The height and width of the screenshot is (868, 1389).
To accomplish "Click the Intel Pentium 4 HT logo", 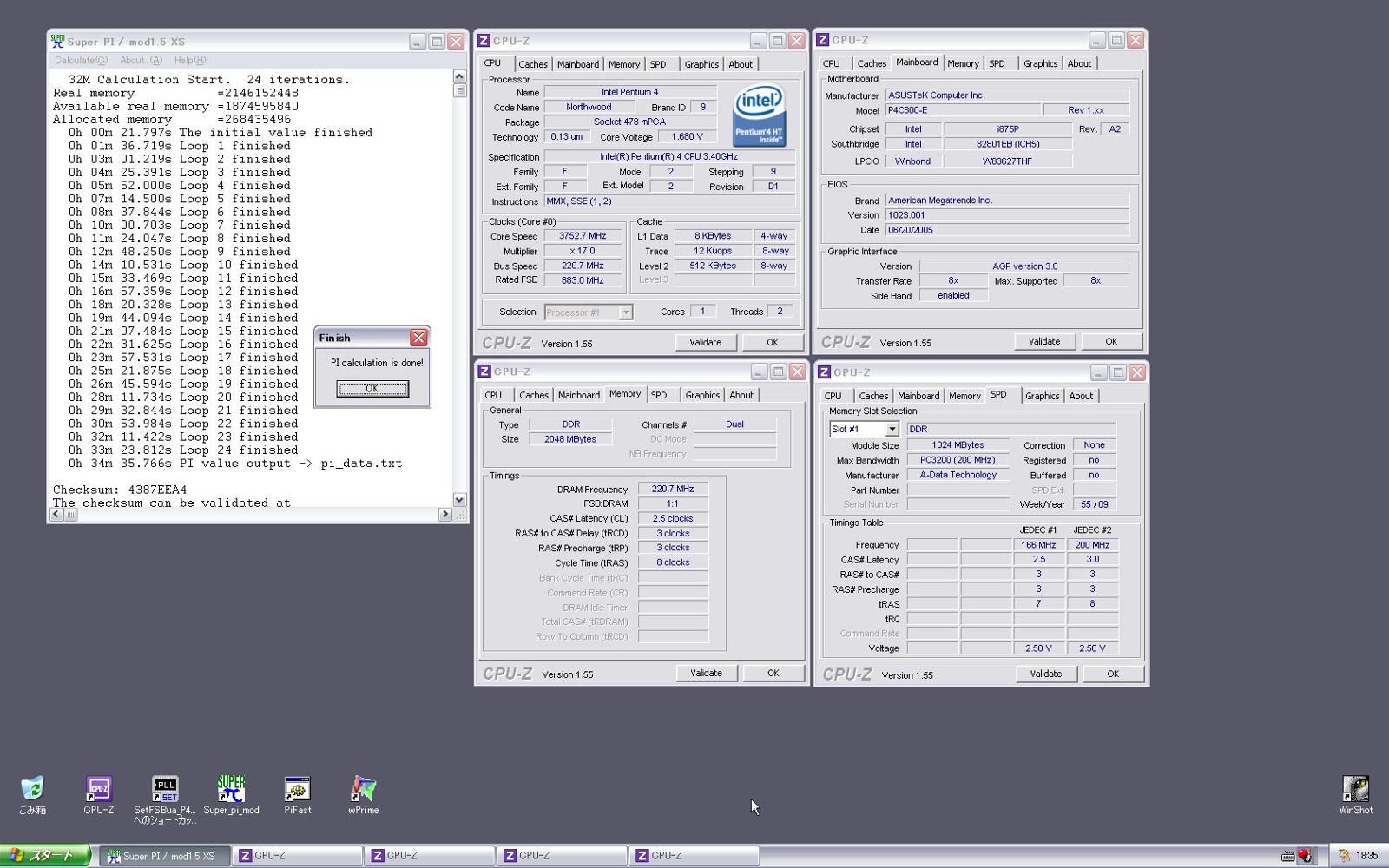I will click(759, 115).
